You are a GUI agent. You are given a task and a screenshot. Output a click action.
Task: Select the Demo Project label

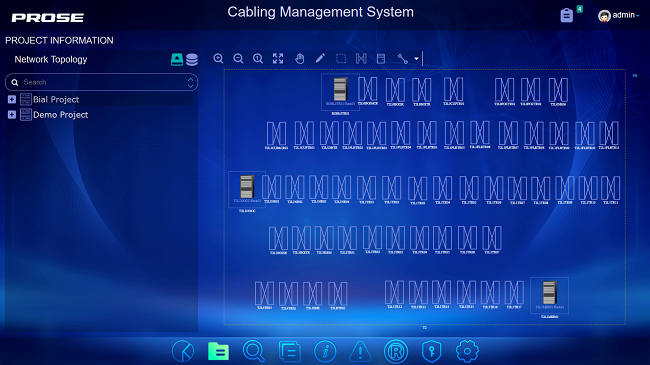point(61,115)
